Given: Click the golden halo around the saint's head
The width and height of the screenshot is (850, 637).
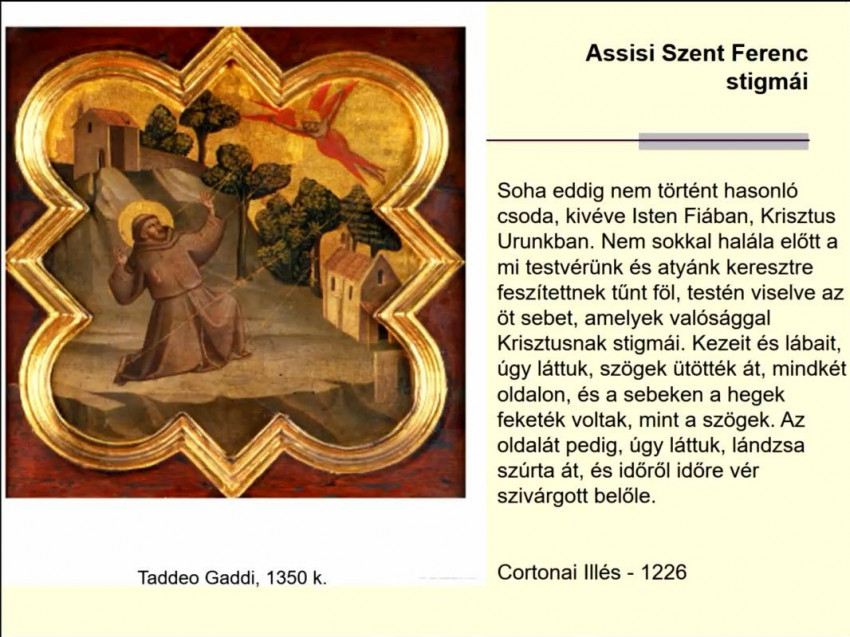Looking at the screenshot, I should tap(135, 221).
